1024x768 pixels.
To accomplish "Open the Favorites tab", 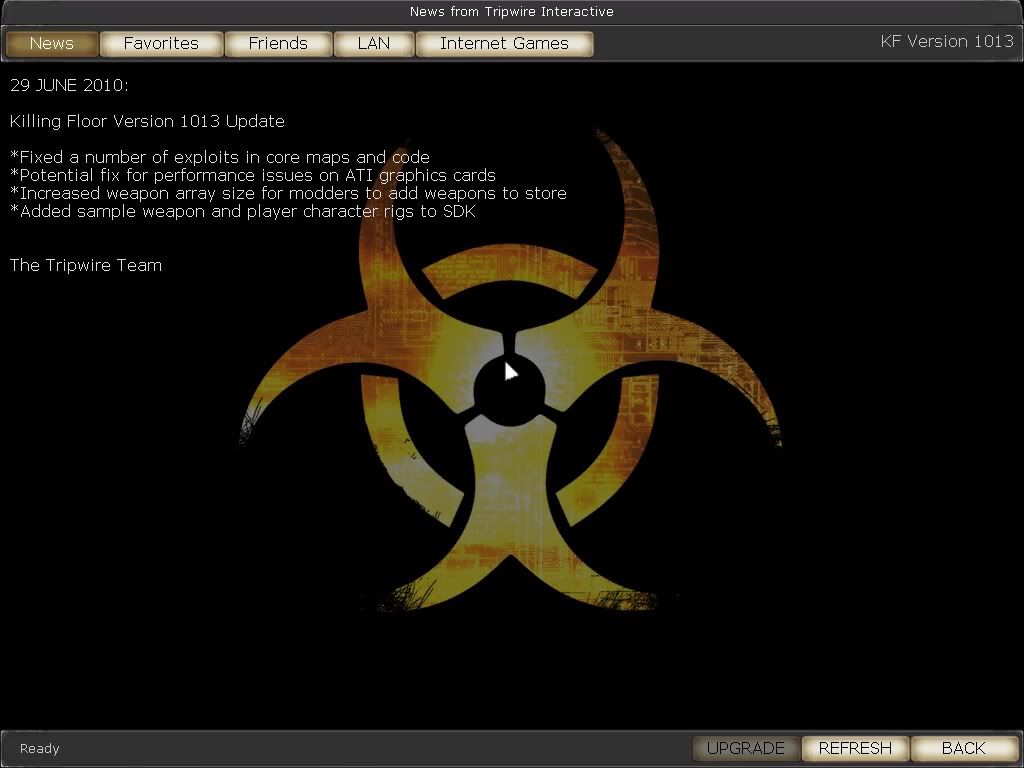I will pyautogui.click(x=161, y=43).
